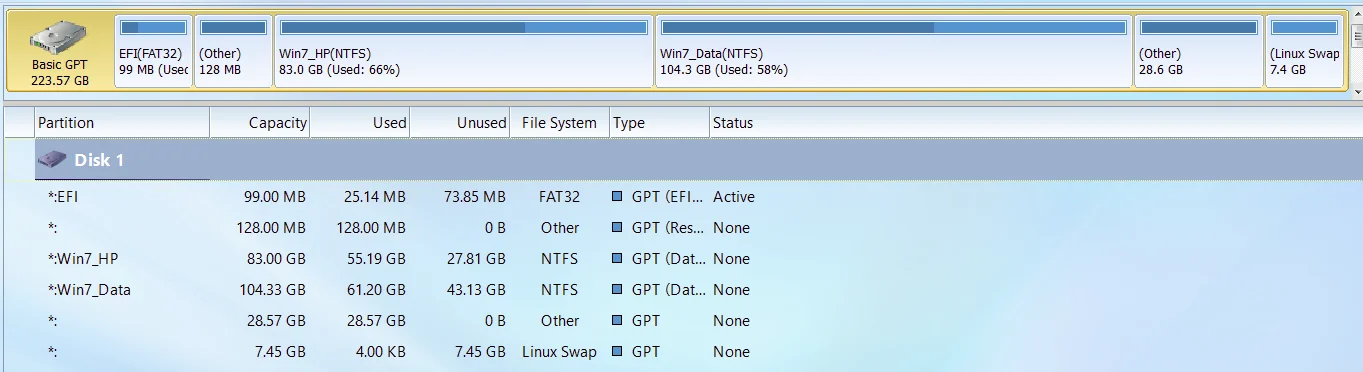Click type color square in EFI row

617,197
